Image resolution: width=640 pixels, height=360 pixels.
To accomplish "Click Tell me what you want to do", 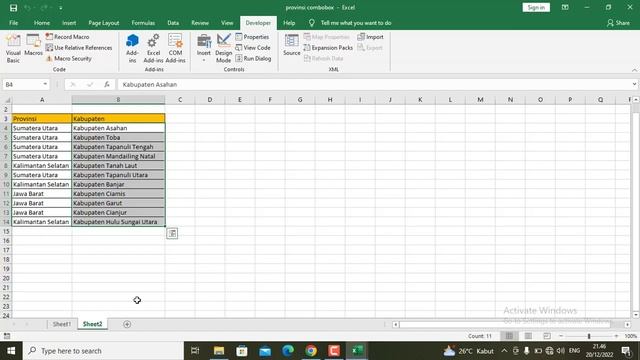I will (x=356, y=23).
